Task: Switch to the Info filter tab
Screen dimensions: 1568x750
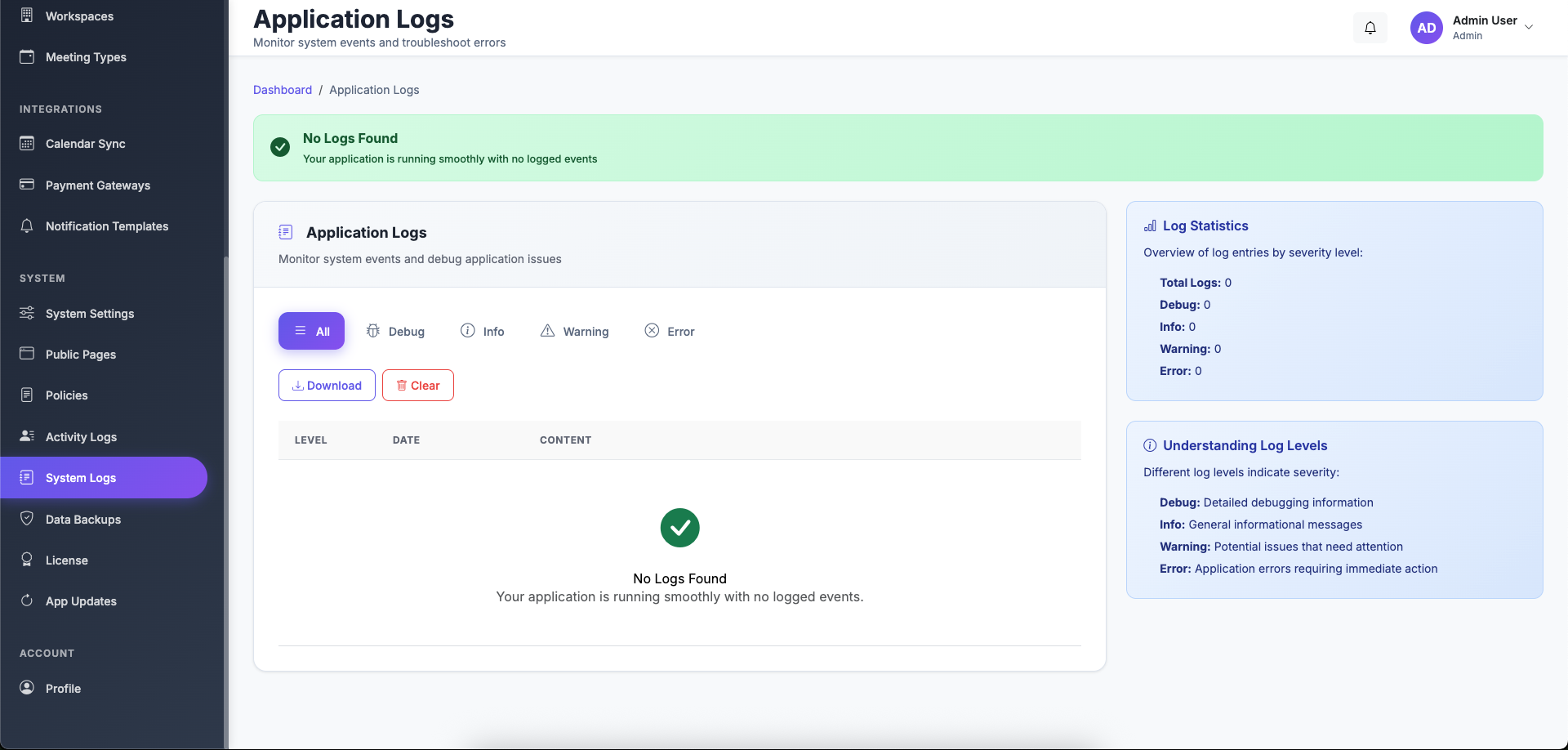Action: (483, 331)
